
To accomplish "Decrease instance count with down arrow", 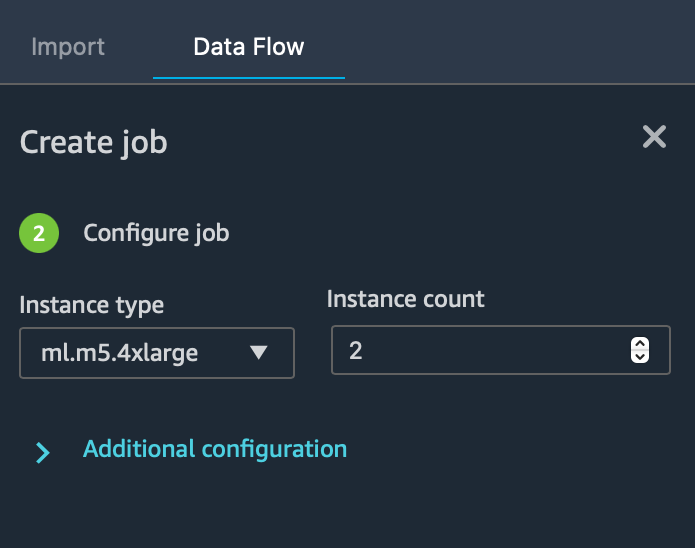I will tap(640, 357).
